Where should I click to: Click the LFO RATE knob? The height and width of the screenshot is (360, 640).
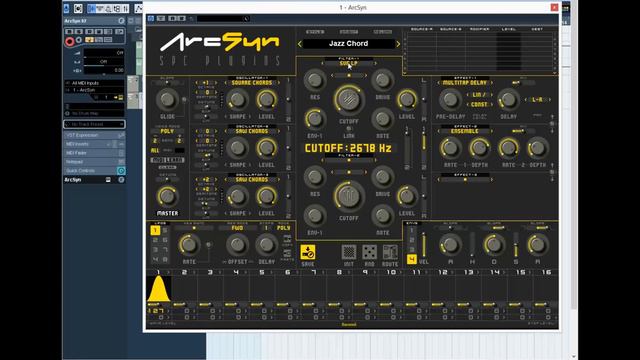[189, 245]
